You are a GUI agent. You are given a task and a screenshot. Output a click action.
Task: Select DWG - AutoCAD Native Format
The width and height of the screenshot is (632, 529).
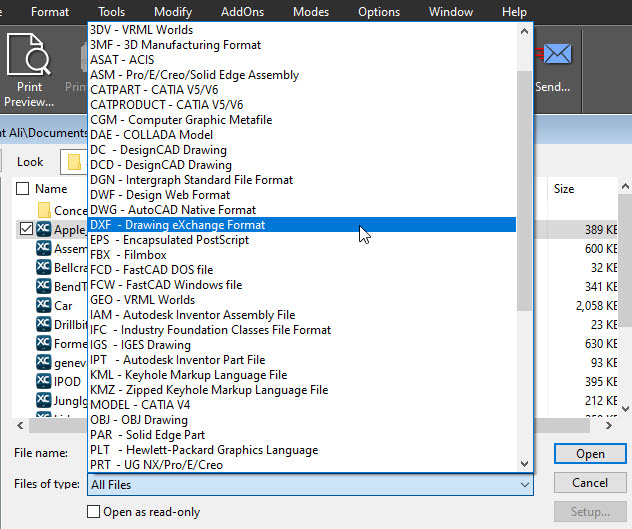302,210
